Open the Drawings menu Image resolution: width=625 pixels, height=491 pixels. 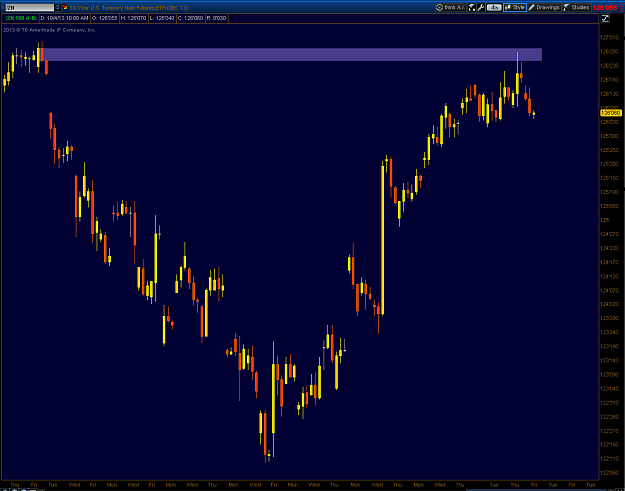[544, 8]
